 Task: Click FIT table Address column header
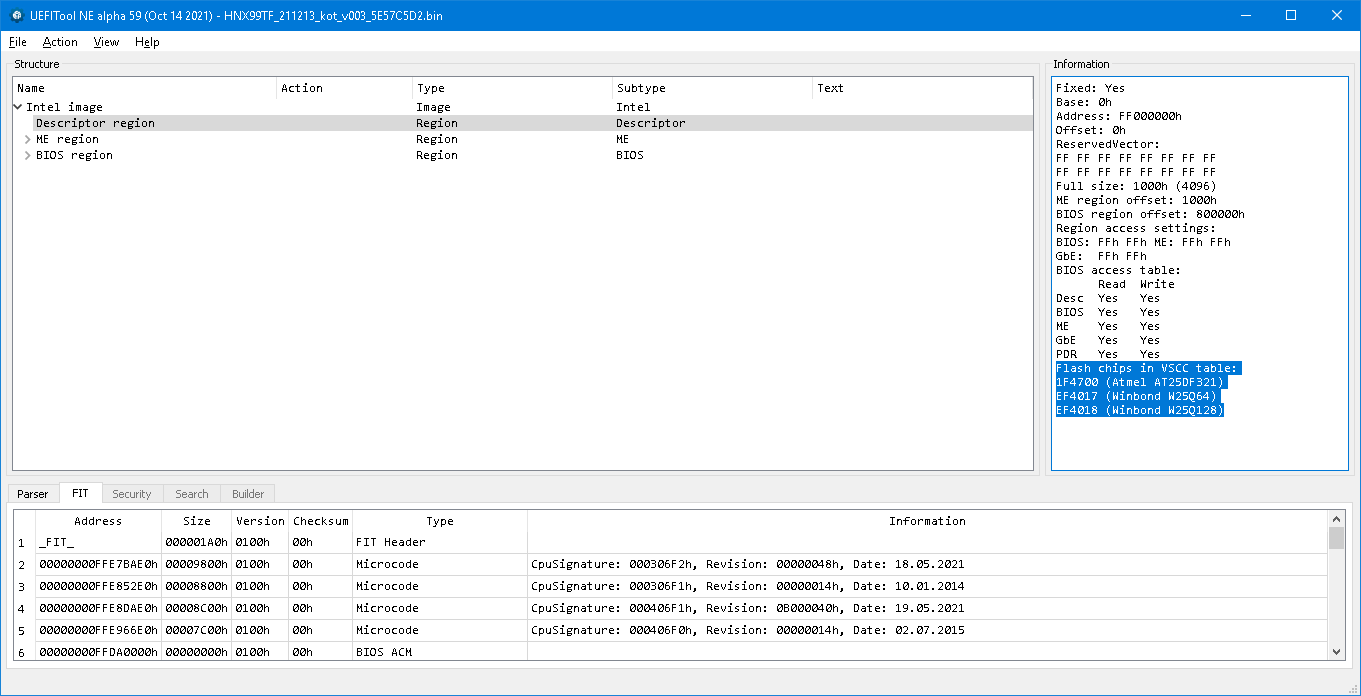pos(98,521)
